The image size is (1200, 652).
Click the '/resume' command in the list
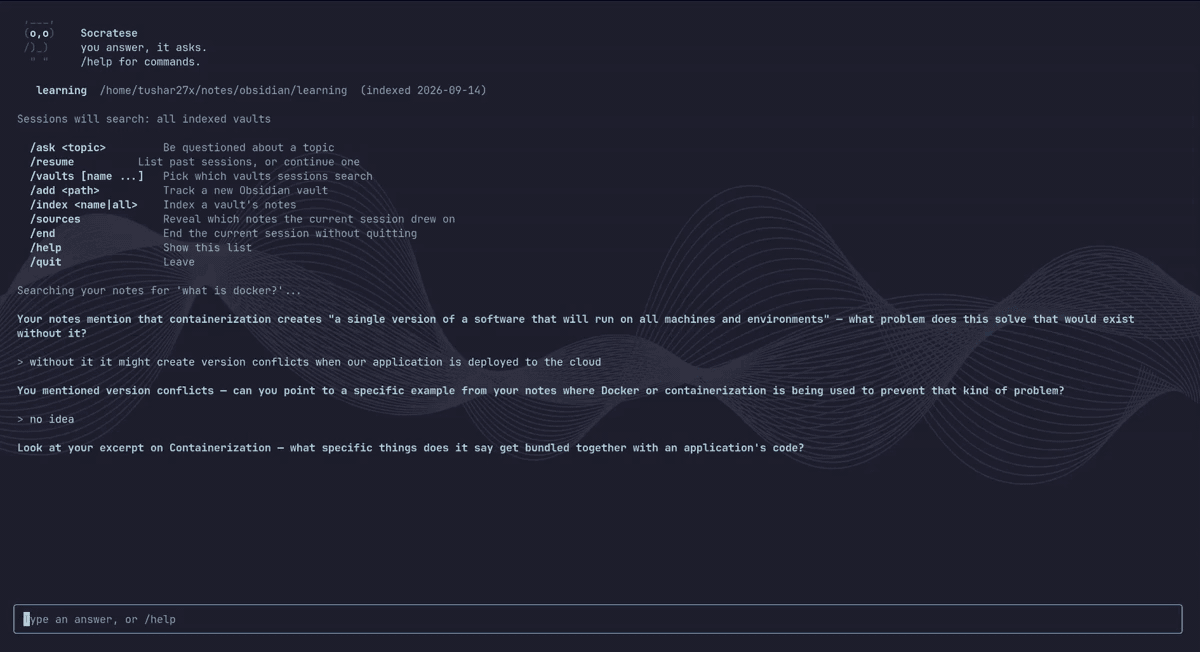pyautogui.click(x=52, y=162)
